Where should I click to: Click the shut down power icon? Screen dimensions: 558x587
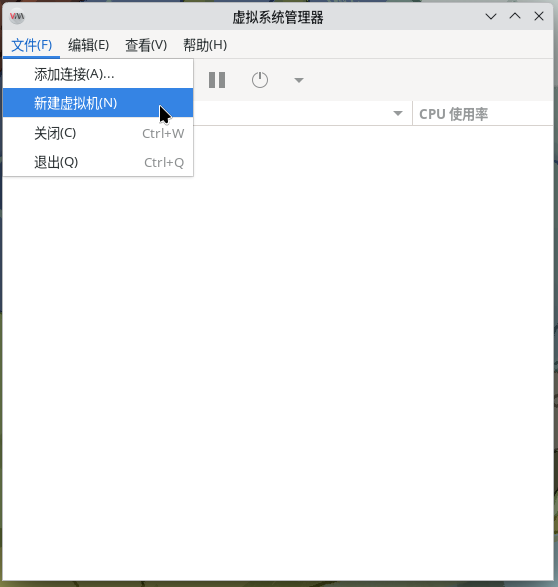260,80
